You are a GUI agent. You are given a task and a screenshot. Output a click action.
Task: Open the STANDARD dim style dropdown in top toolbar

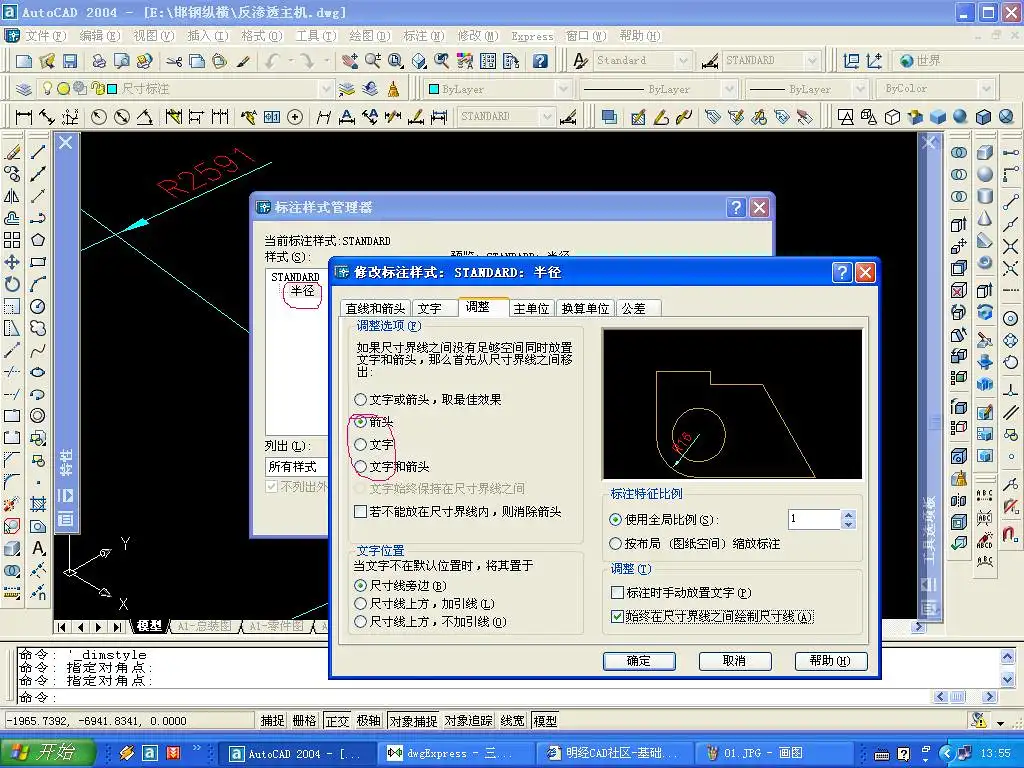tap(812, 61)
